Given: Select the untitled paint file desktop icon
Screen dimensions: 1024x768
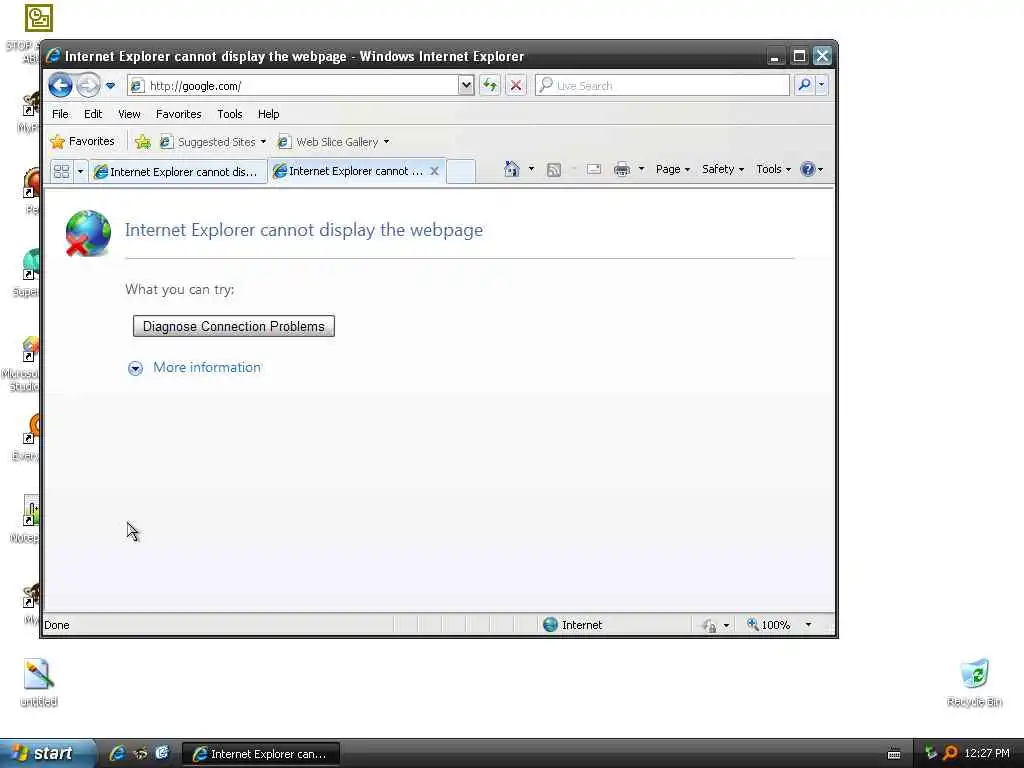Looking at the screenshot, I should click(x=39, y=682).
